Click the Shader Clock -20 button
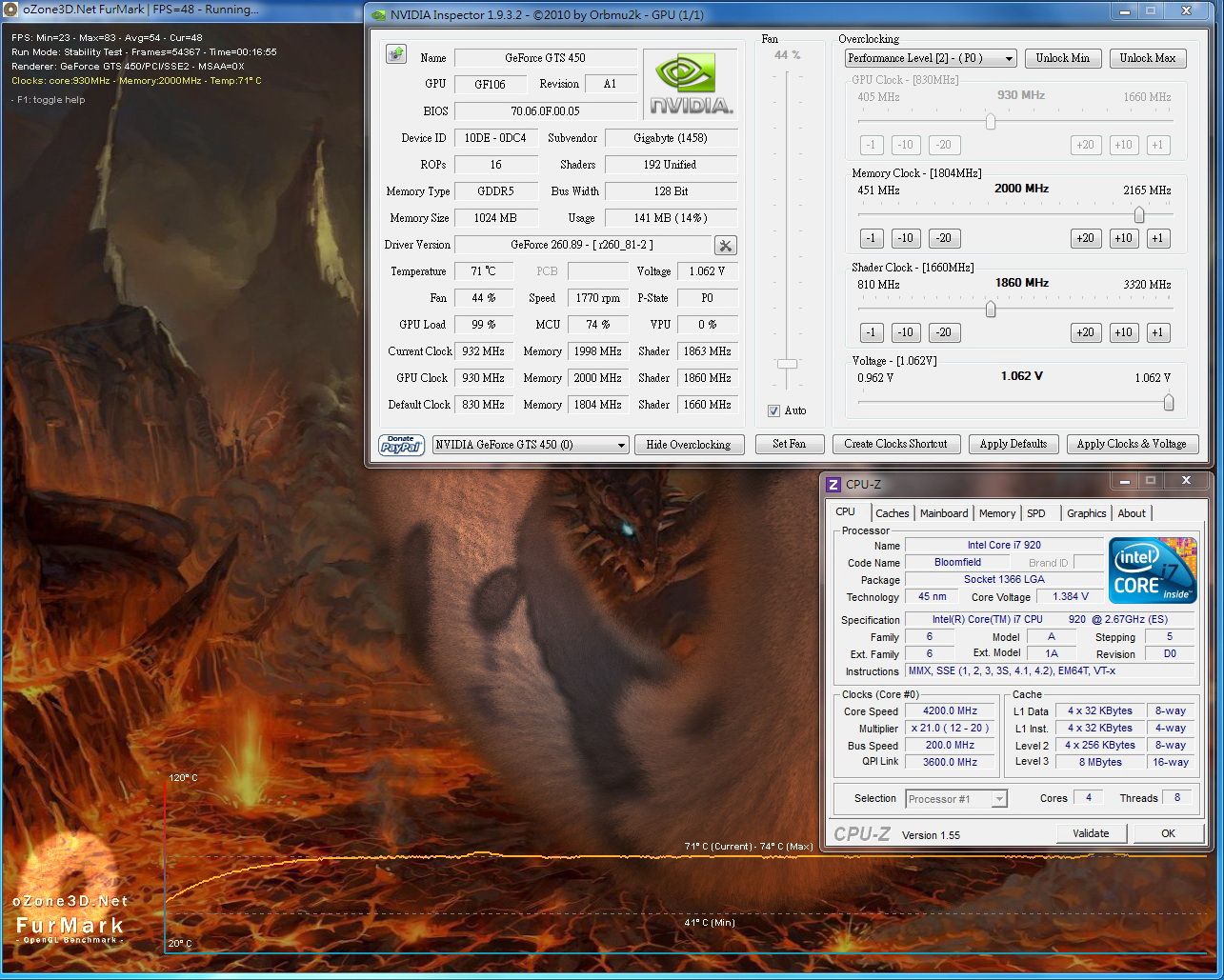1224x980 pixels. pyautogui.click(x=943, y=332)
